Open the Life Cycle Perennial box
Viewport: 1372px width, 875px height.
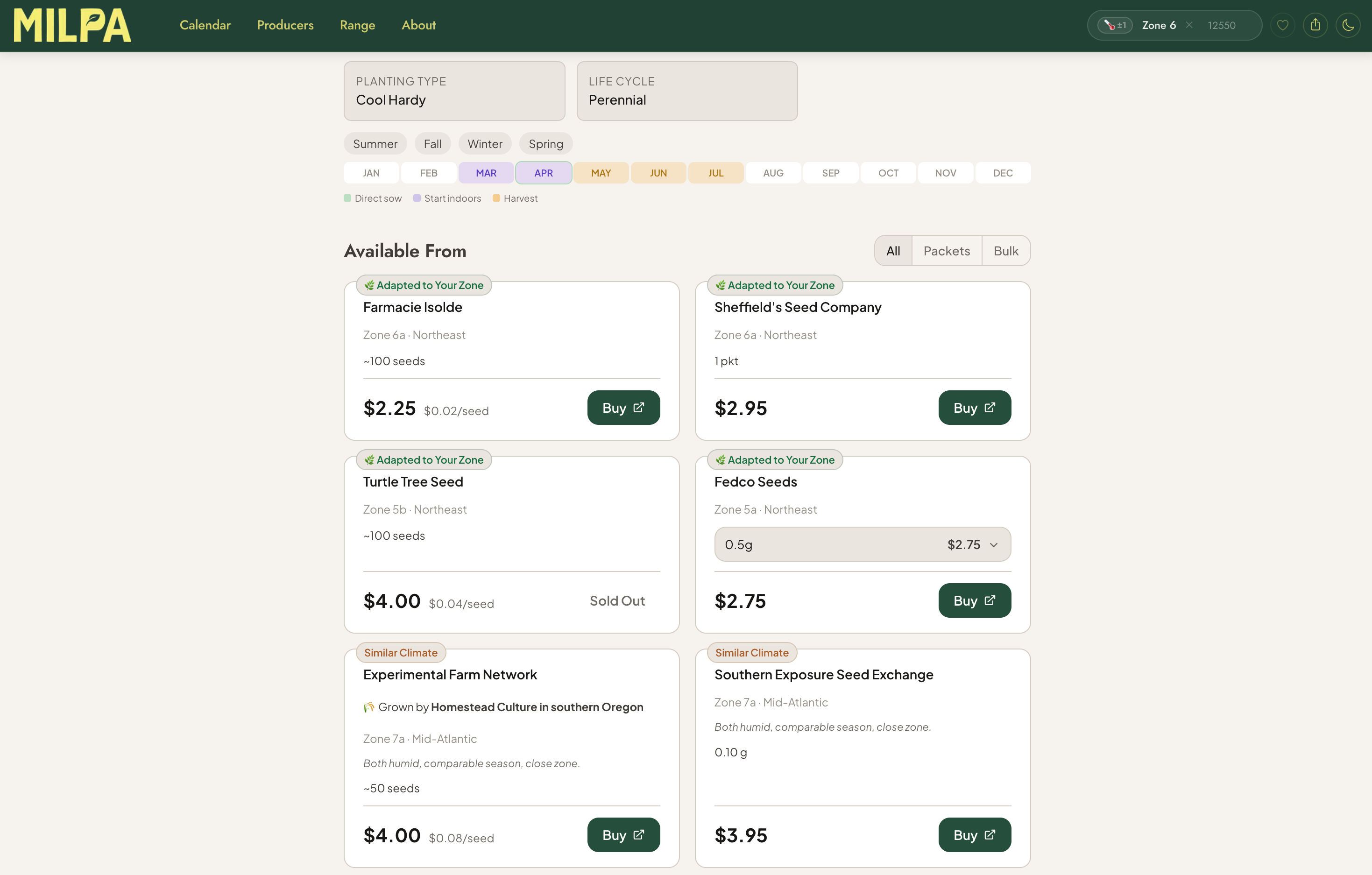pos(686,91)
